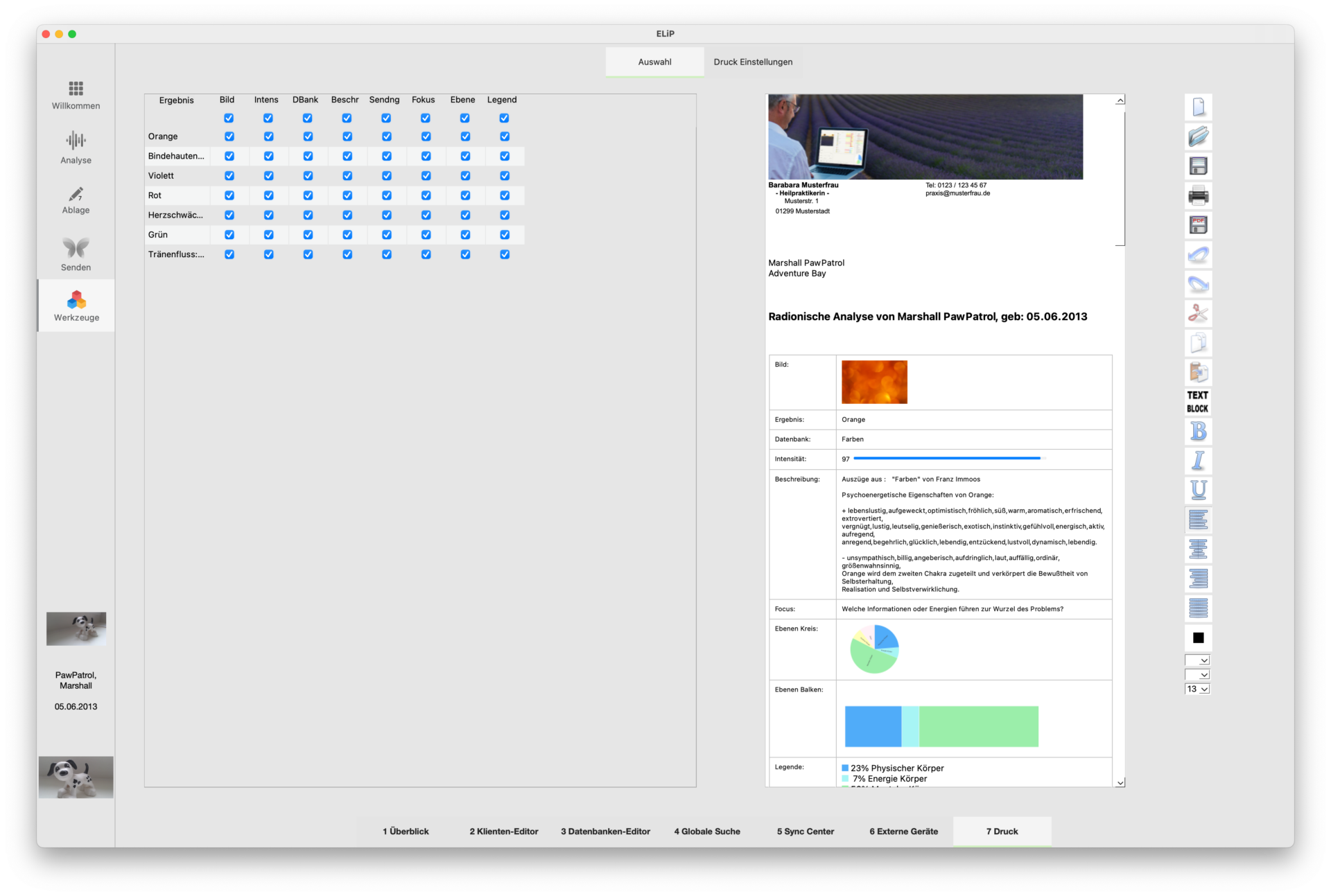Screen dimensions: 1331x896
Task: Uncheck the Bild checkbox for Orange
Action: coord(229,137)
